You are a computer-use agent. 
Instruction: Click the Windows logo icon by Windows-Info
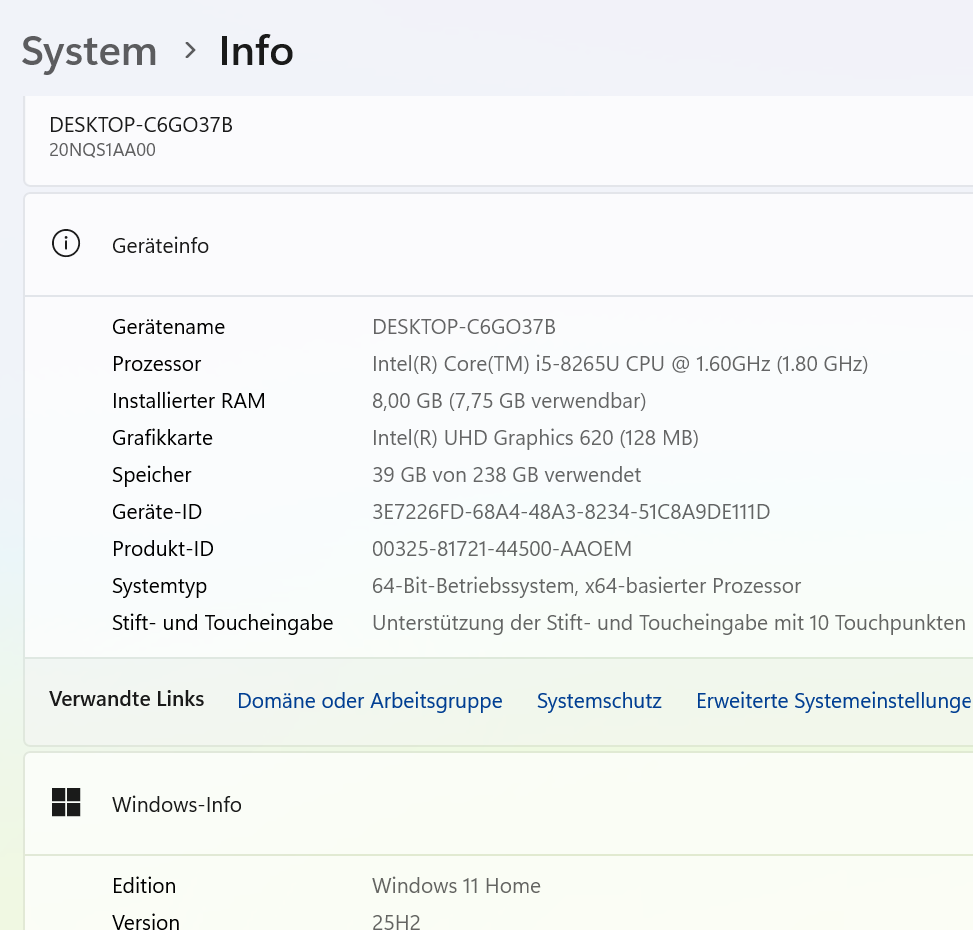tap(66, 802)
